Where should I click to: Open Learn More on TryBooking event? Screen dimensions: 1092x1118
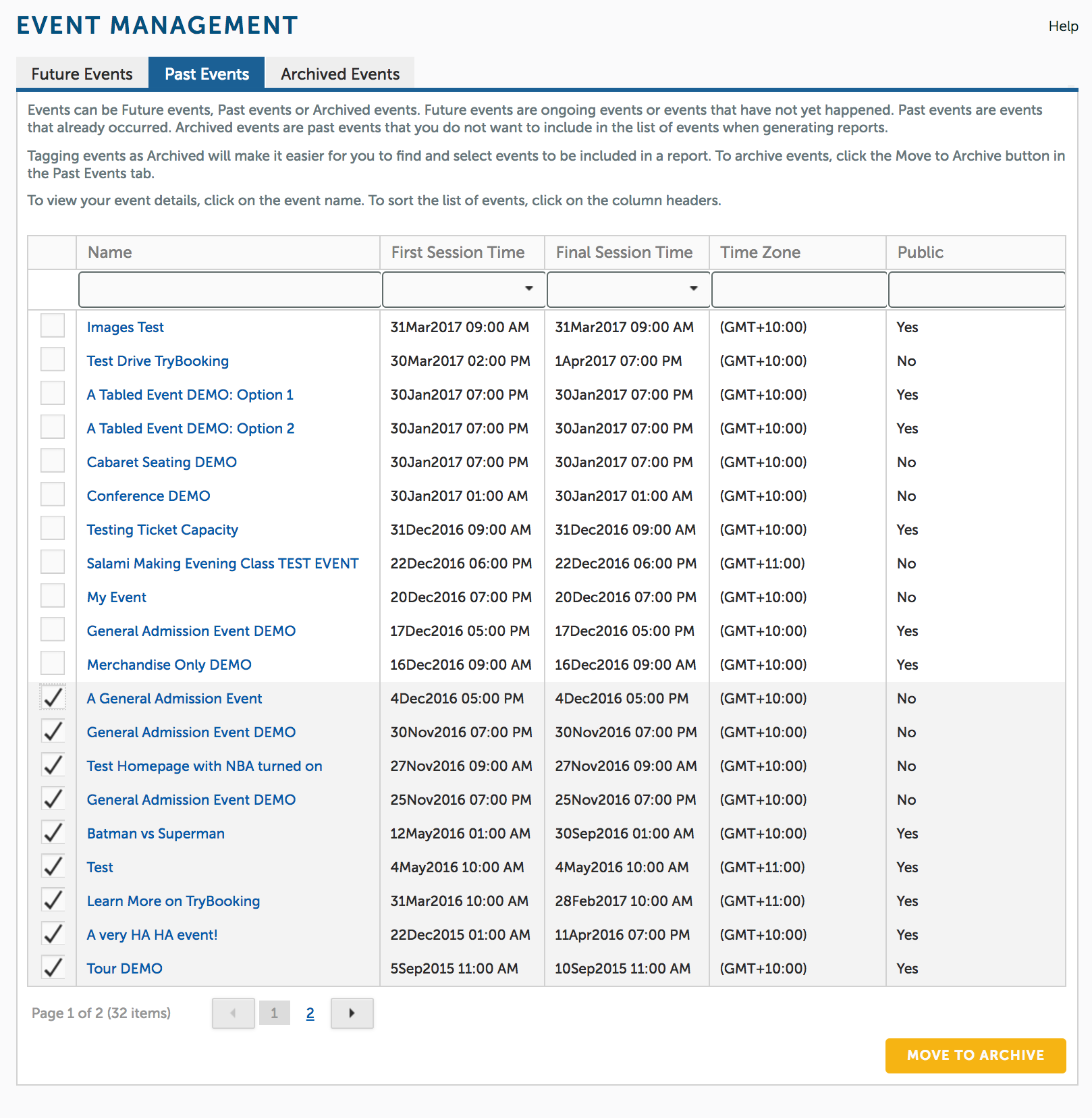(173, 901)
